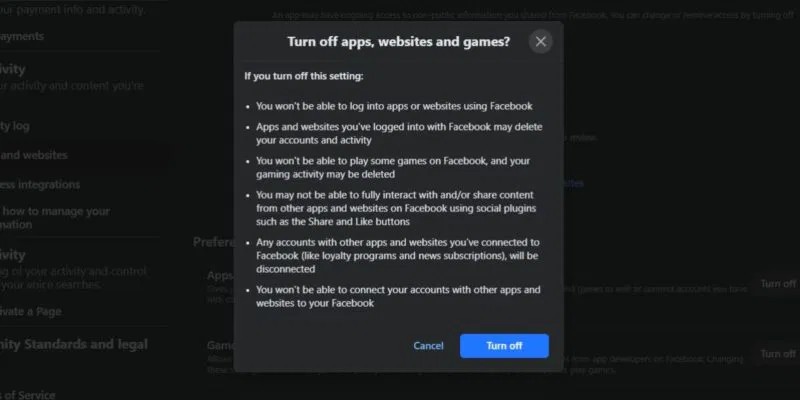This screenshot has height=400, width=800.
Task: Click the bullet mentioning loyalty programs and news subscriptions
Action: pyautogui.click(x=397, y=255)
